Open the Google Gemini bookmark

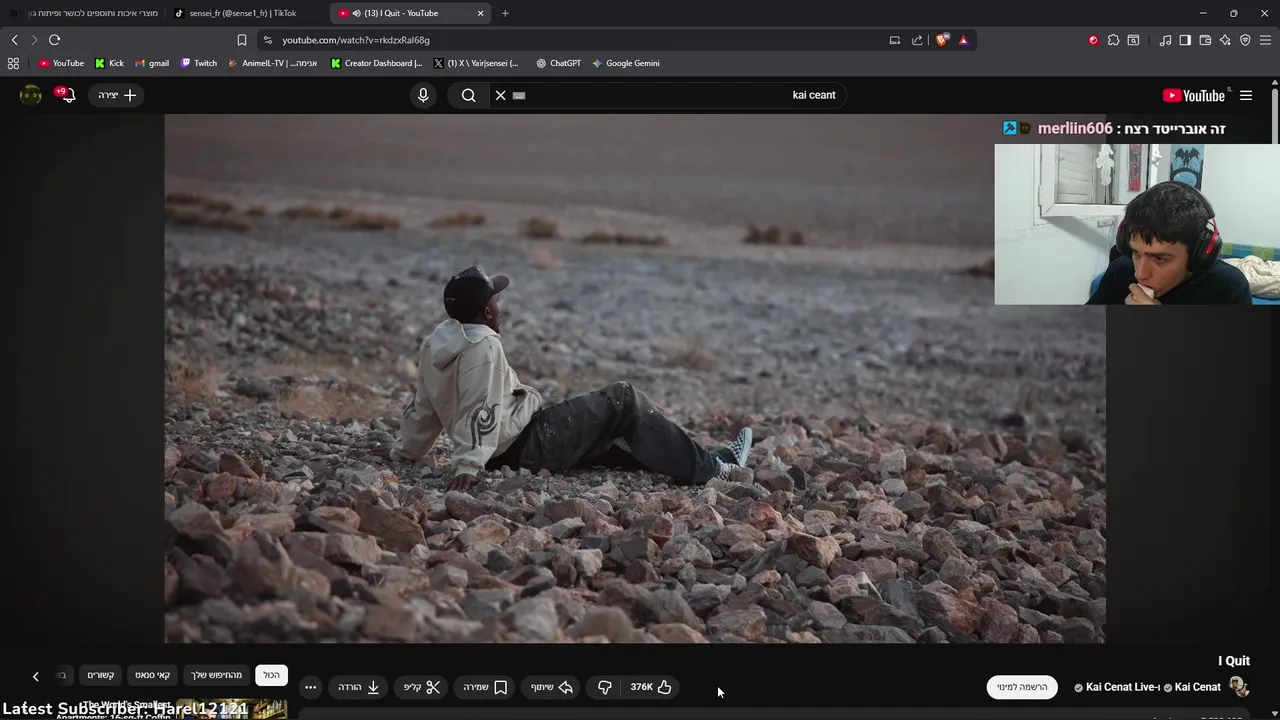(x=625, y=63)
